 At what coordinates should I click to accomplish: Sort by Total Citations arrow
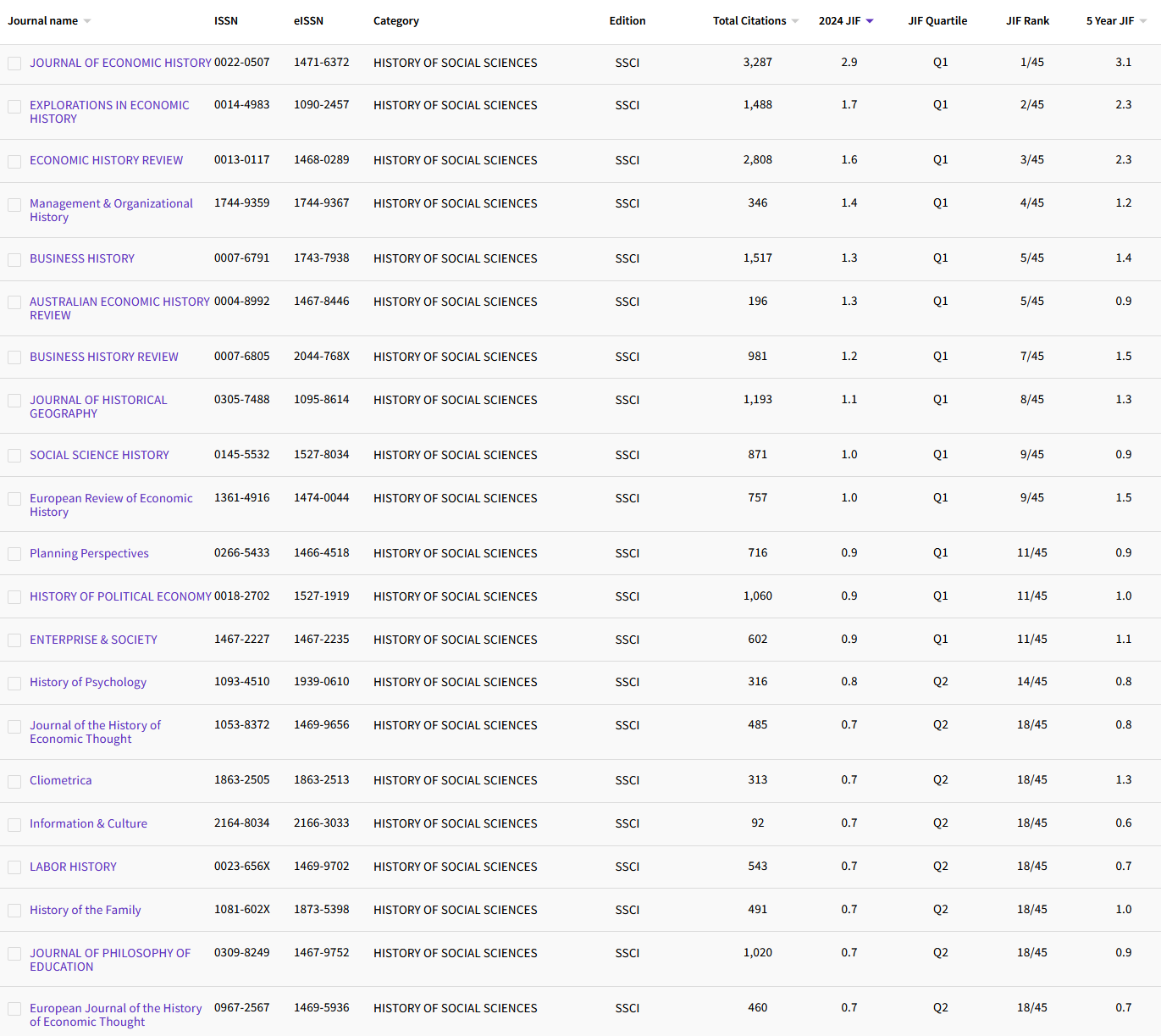click(795, 21)
